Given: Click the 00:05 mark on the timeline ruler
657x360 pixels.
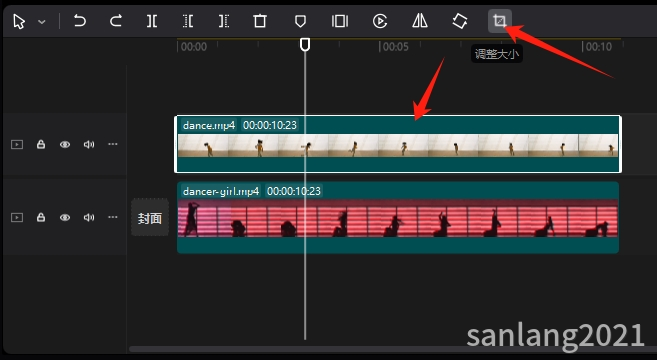Looking at the screenshot, I should pos(395,47).
